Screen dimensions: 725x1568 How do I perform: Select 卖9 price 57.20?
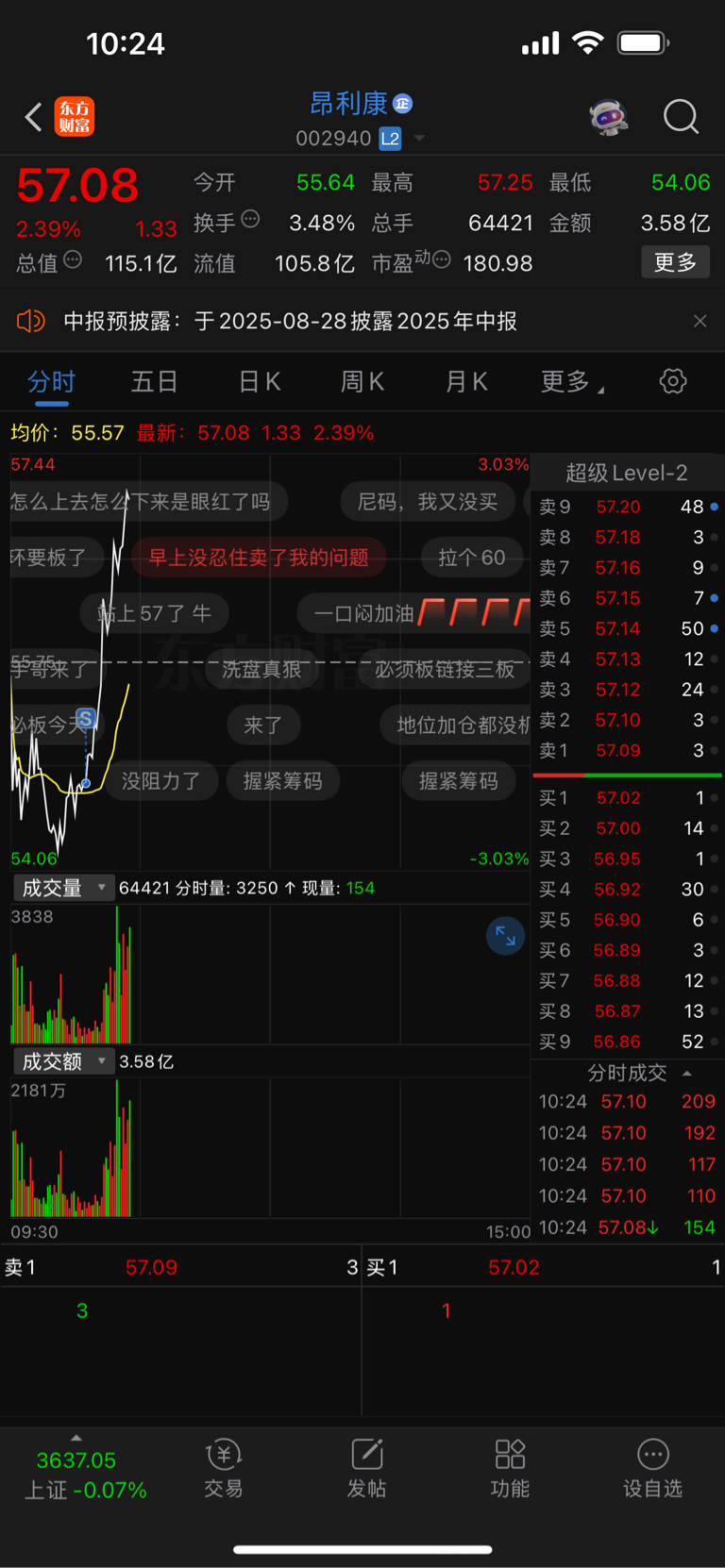click(x=618, y=507)
